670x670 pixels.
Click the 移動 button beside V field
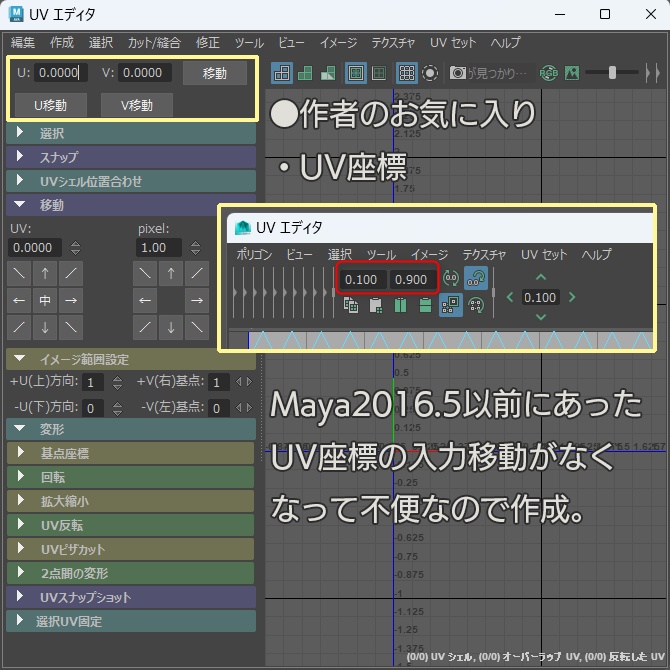(x=215, y=73)
